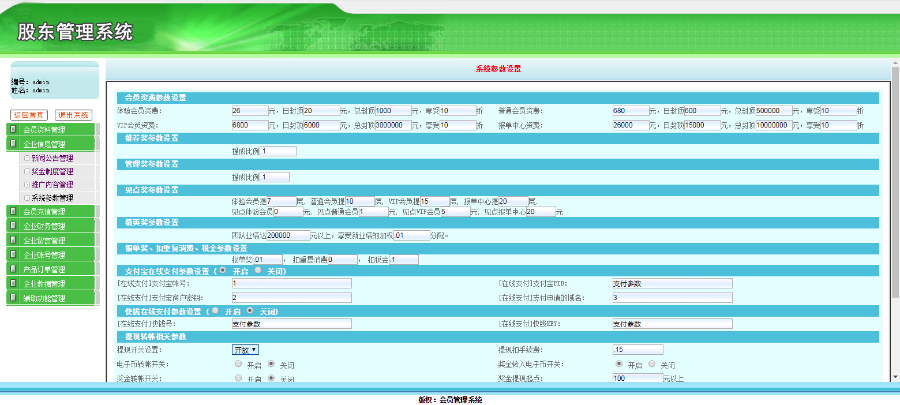The height and width of the screenshot is (405, 900).
Task: Enable 电子币转账开关 by selecting 开启
Action: pyautogui.click(x=237, y=365)
